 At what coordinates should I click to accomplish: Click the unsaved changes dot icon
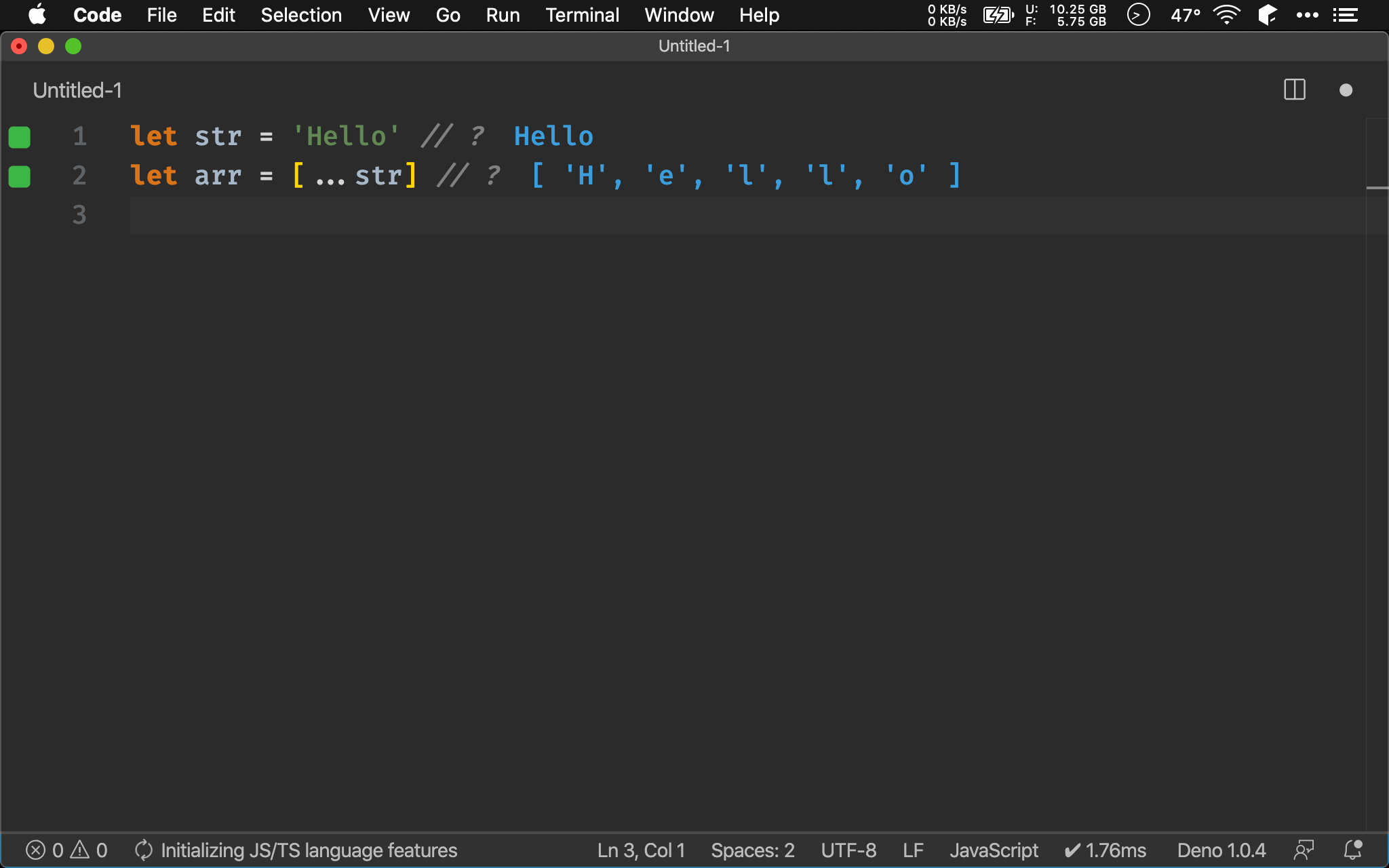(x=1346, y=90)
